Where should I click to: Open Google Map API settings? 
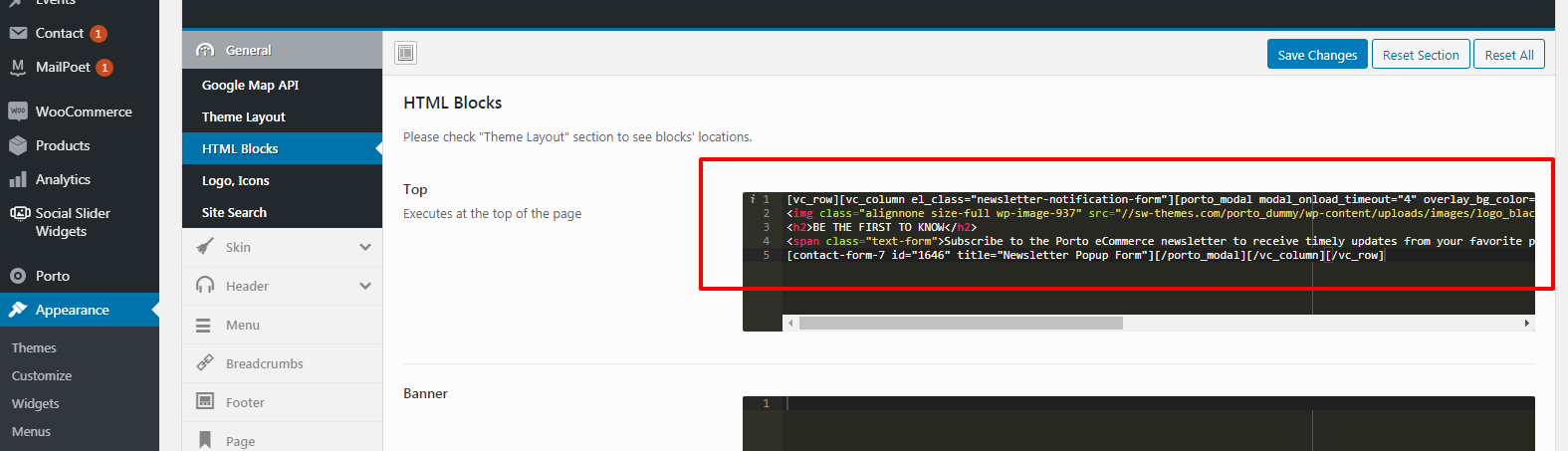pos(282,85)
